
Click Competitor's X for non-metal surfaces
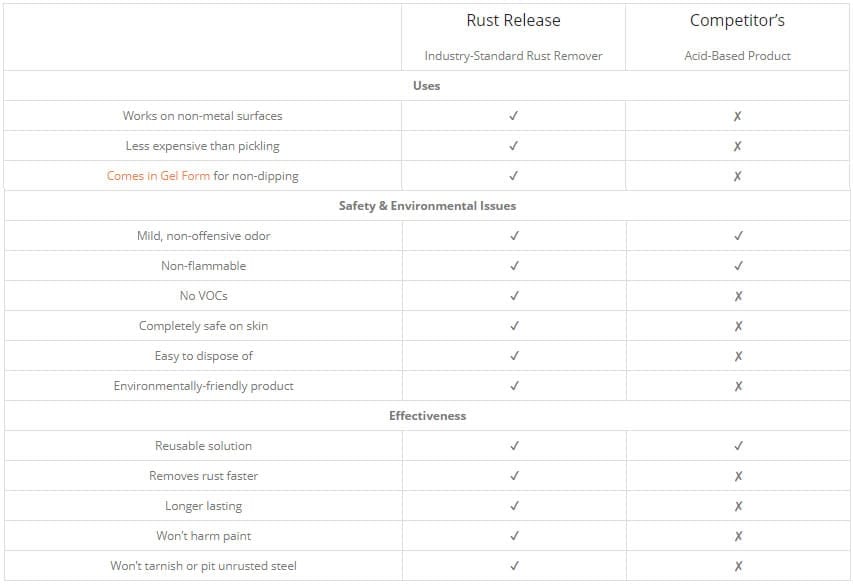[737, 116]
